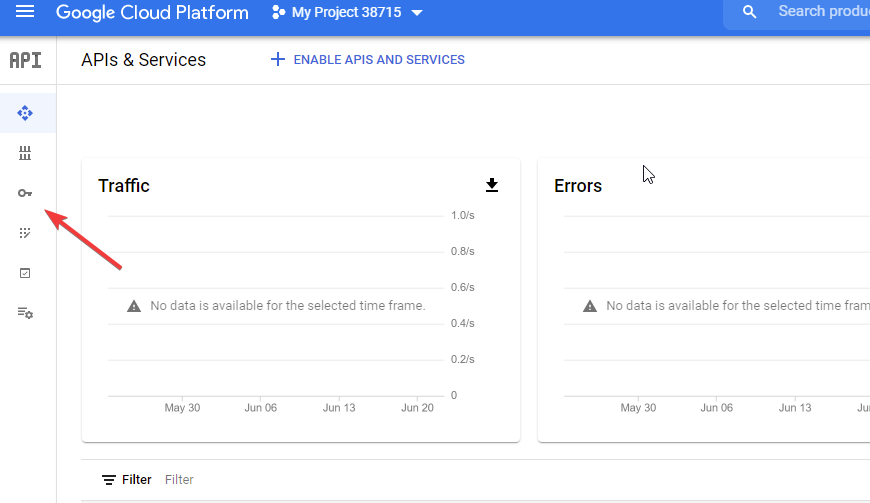Open the Library icon in the sidebar
The width and height of the screenshot is (870, 503).
click(26, 153)
